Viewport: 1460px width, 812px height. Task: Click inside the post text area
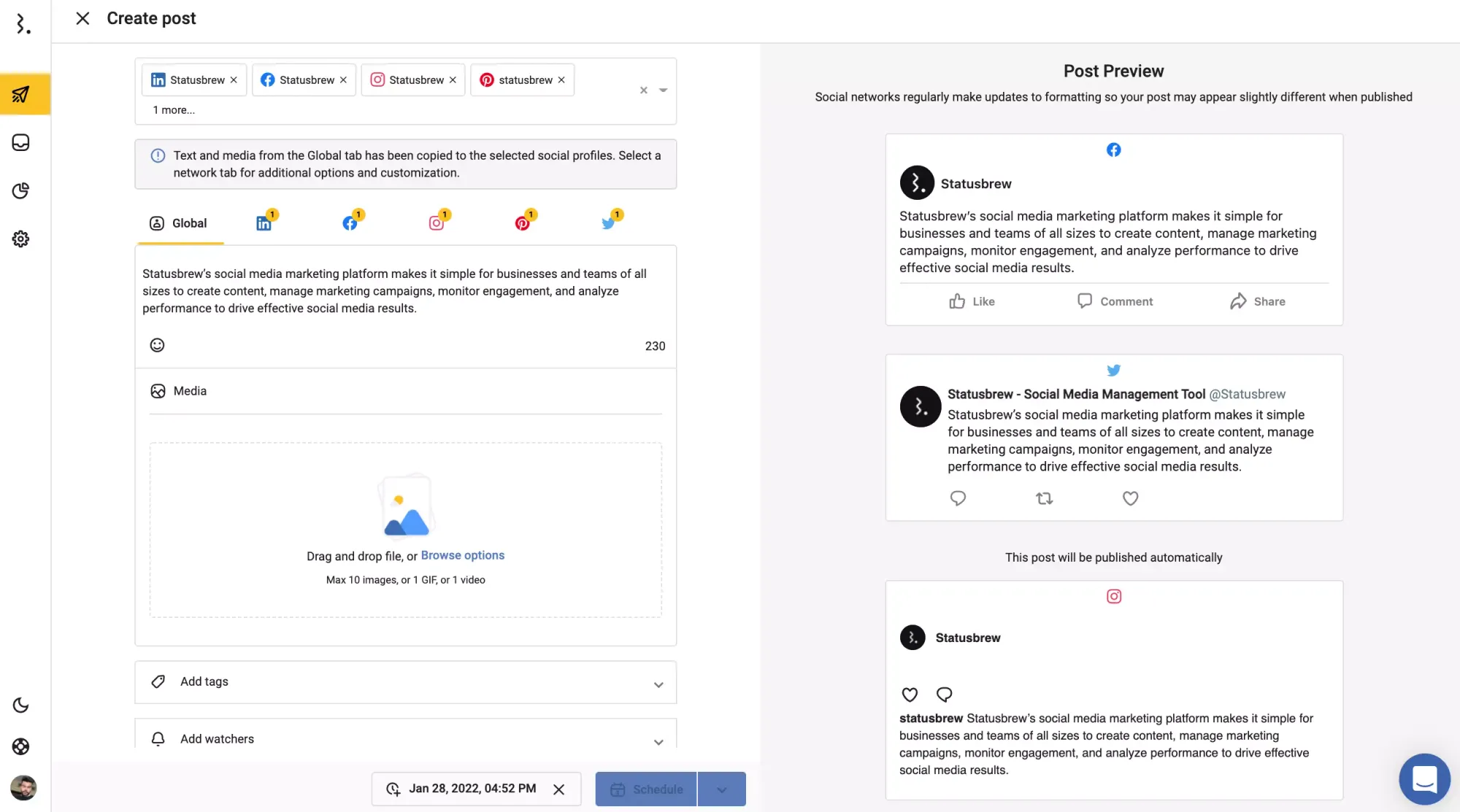405,291
